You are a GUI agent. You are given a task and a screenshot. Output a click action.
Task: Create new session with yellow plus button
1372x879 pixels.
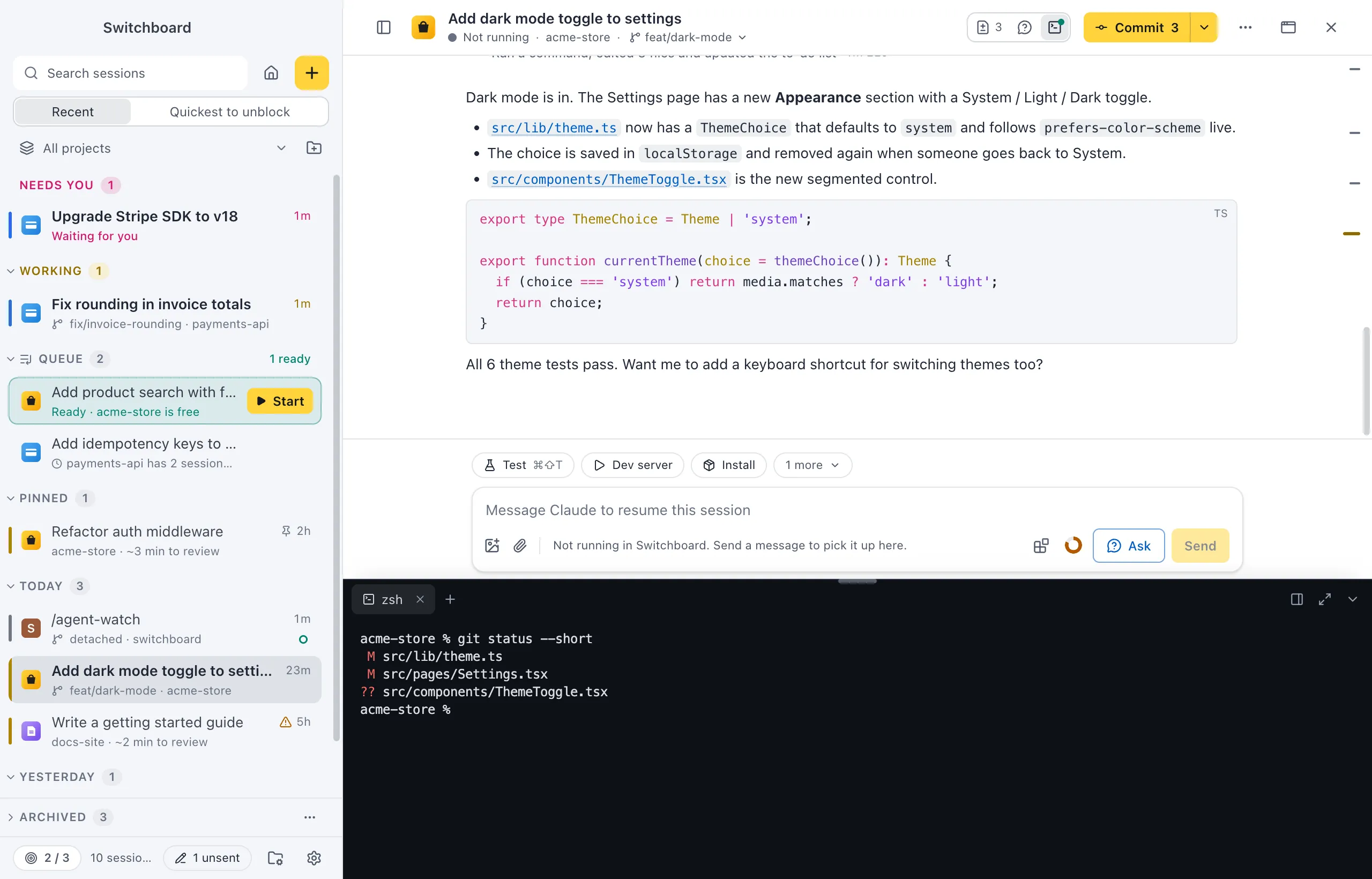point(311,73)
